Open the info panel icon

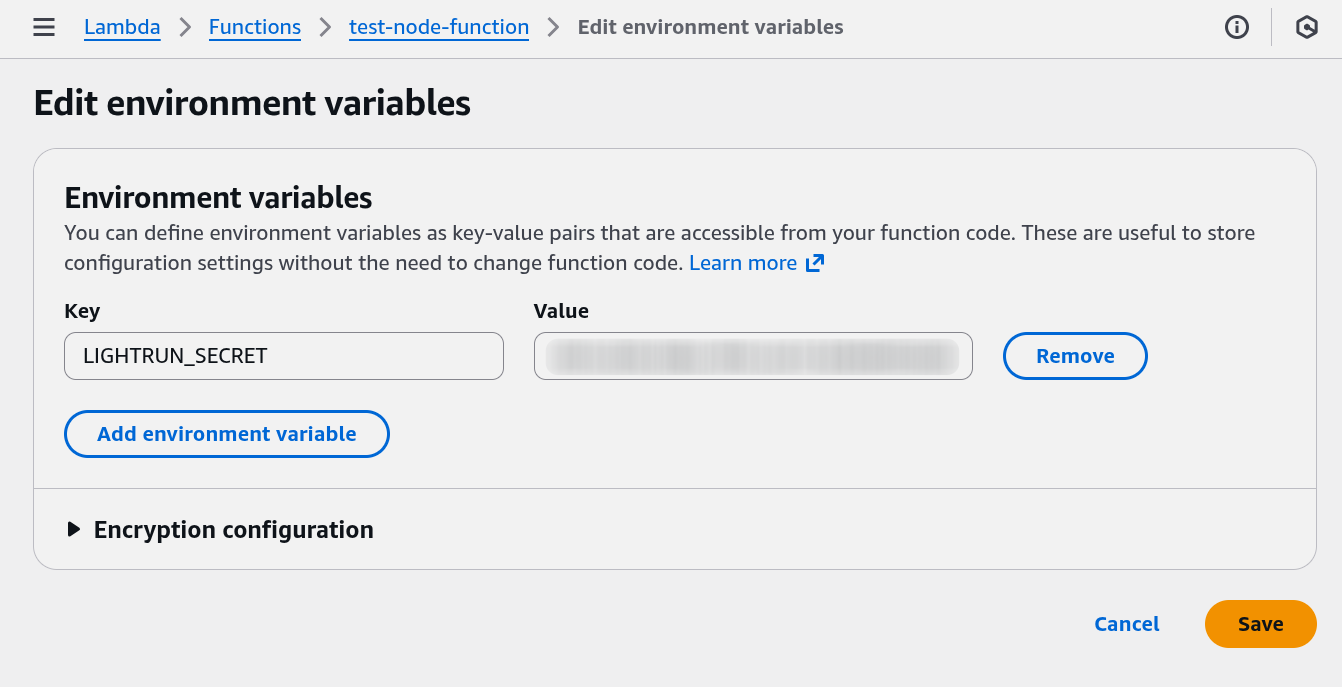point(1237,27)
